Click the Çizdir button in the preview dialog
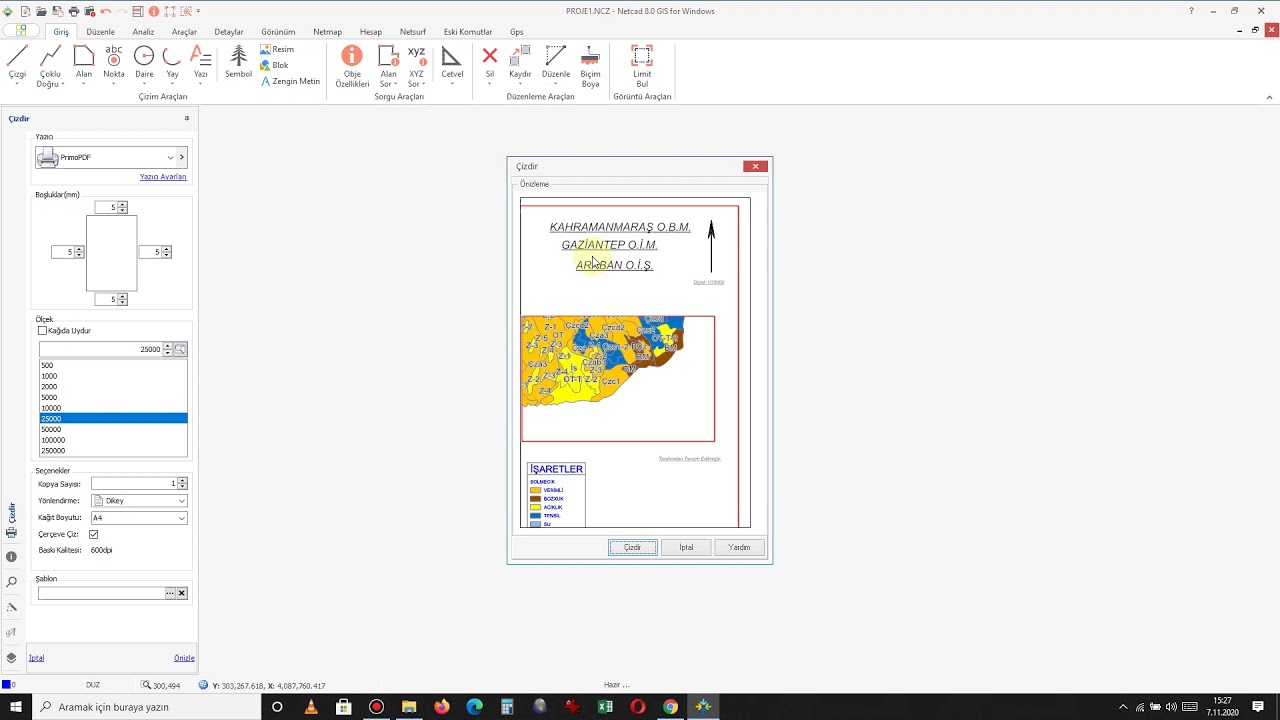The width and height of the screenshot is (1280, 720). (x=633, y=547)
